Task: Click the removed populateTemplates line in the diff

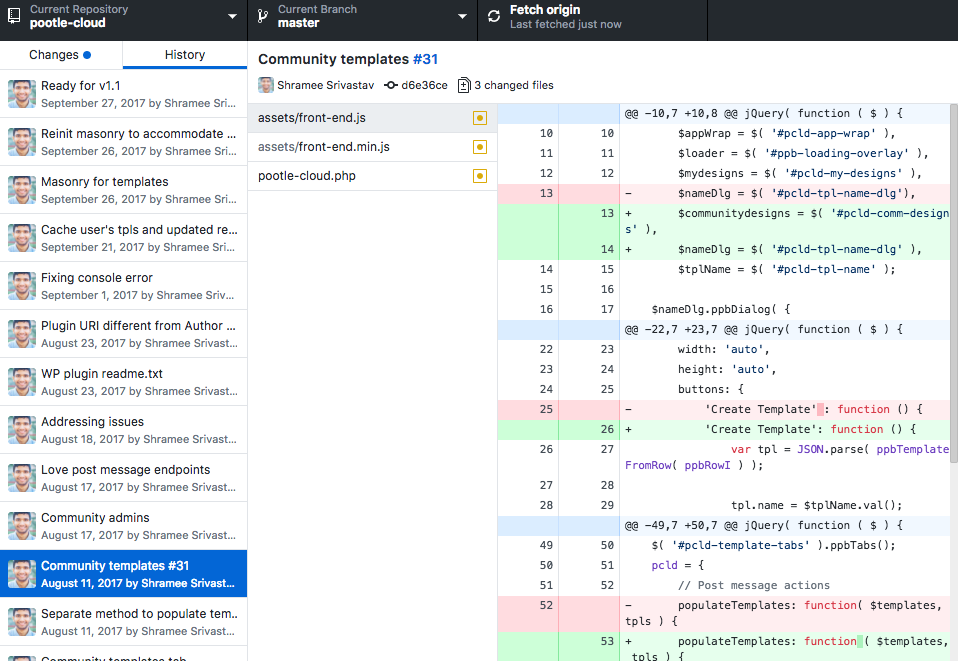Action: point(724,613)
